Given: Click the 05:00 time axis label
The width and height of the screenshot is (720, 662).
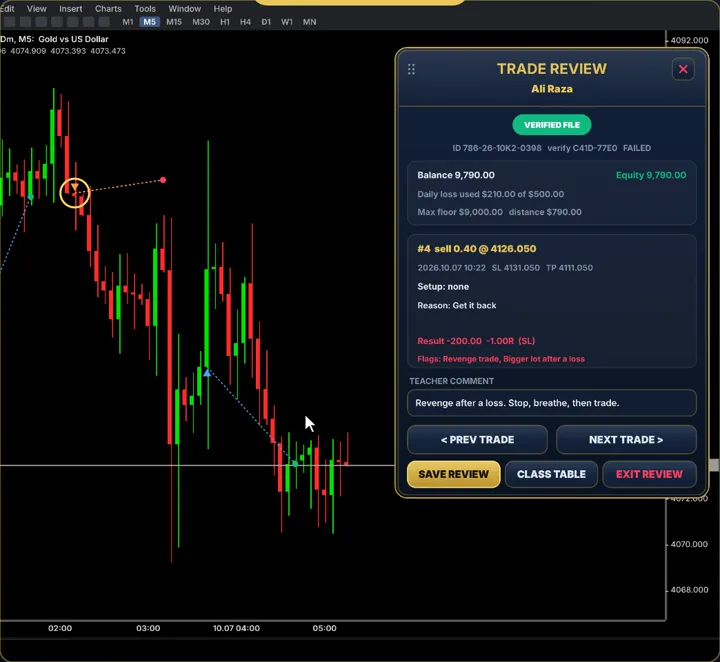Looking at the screenshot, I should [x=324, y=628].
